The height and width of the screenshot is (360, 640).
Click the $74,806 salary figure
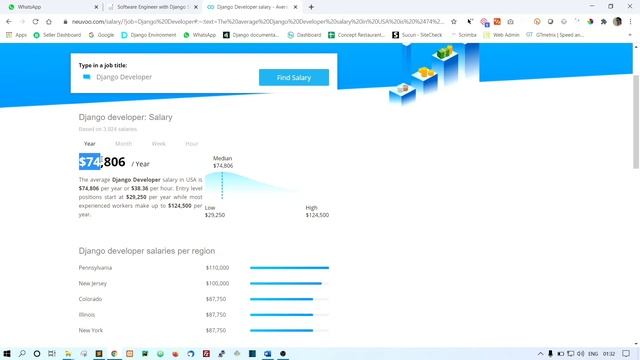[102, 162]
